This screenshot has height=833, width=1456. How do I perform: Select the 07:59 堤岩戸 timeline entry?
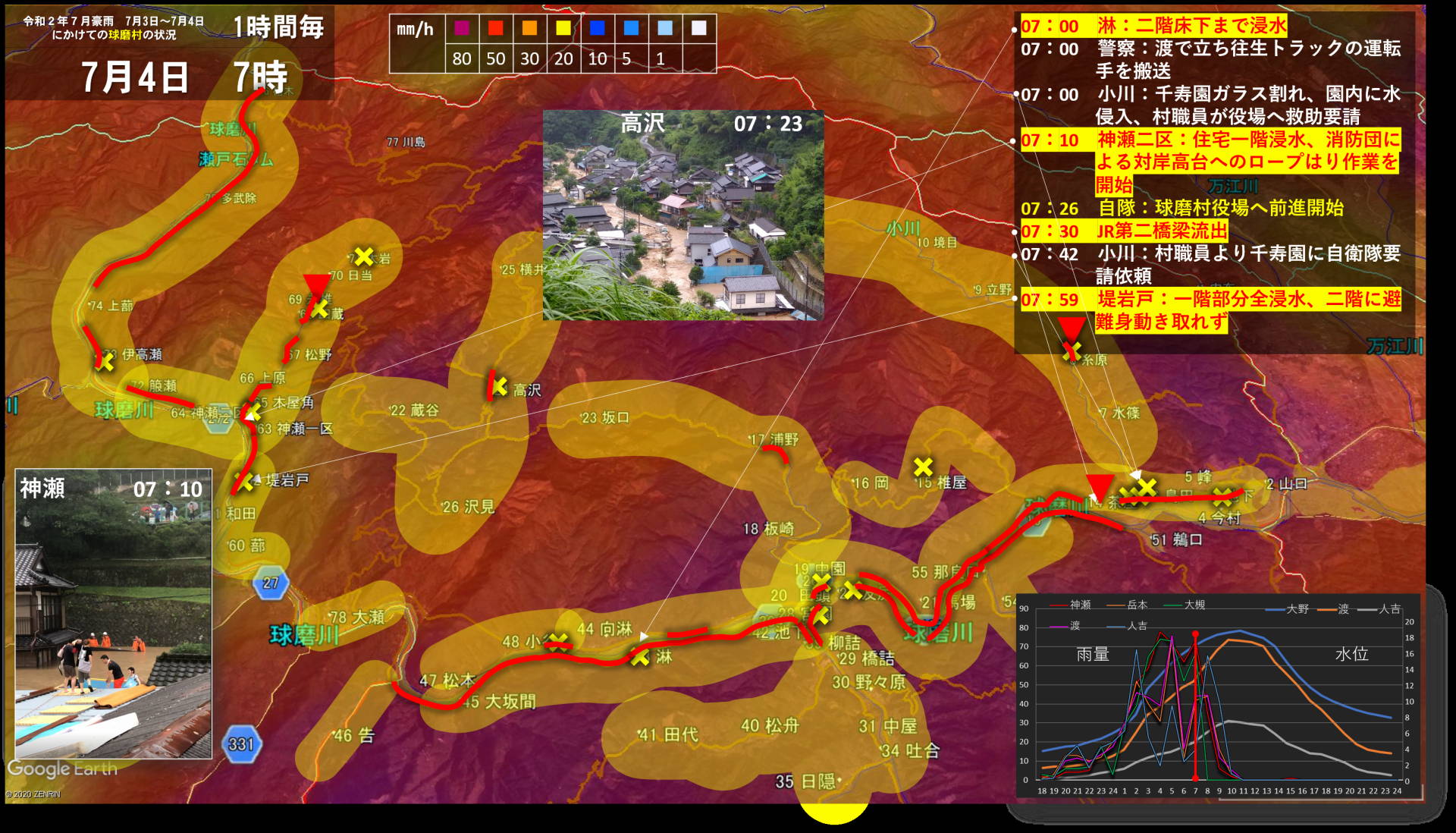(1210, 310)
